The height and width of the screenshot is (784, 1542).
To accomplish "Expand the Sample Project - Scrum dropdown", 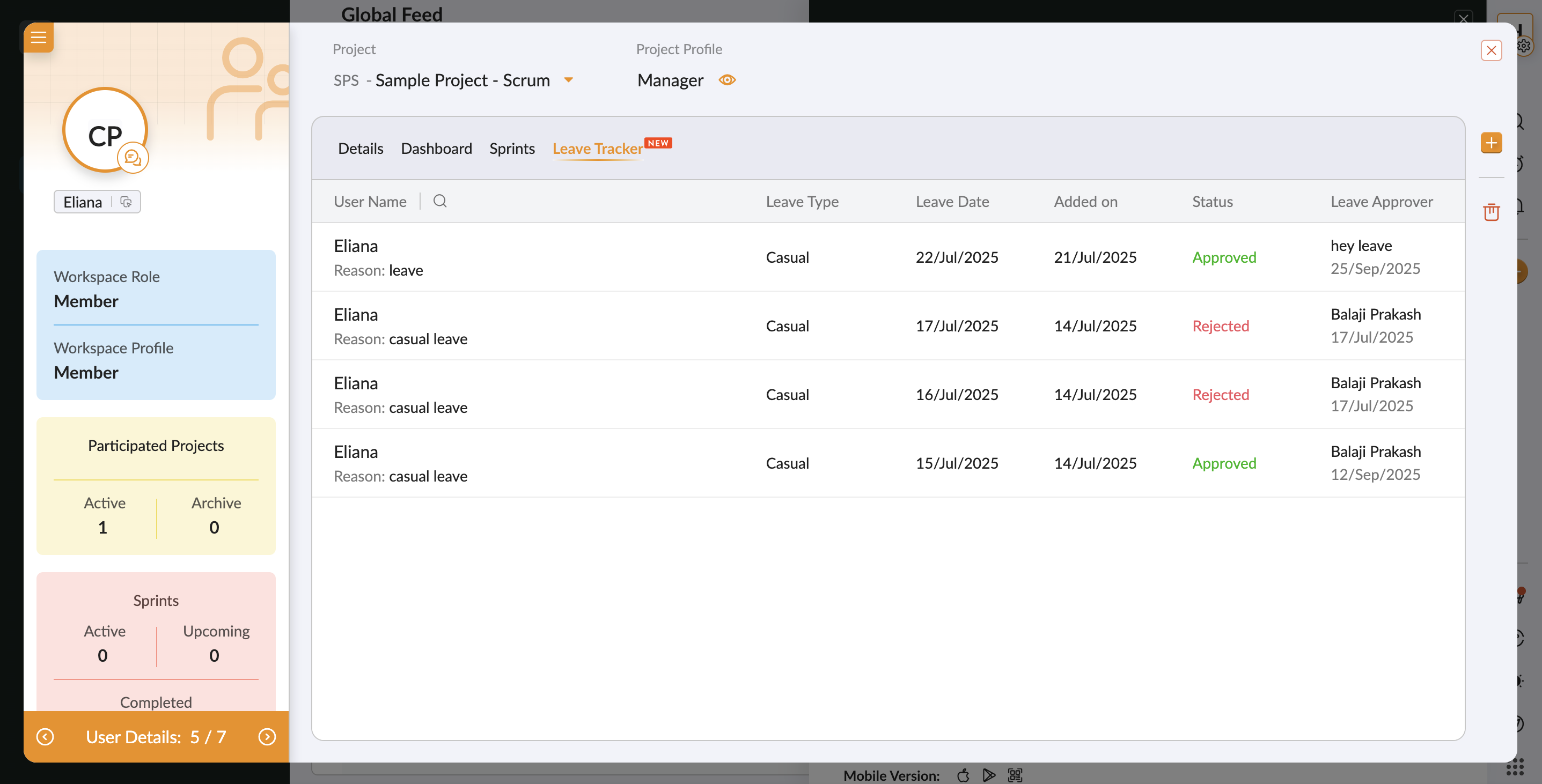I will (x=569, y=80).
